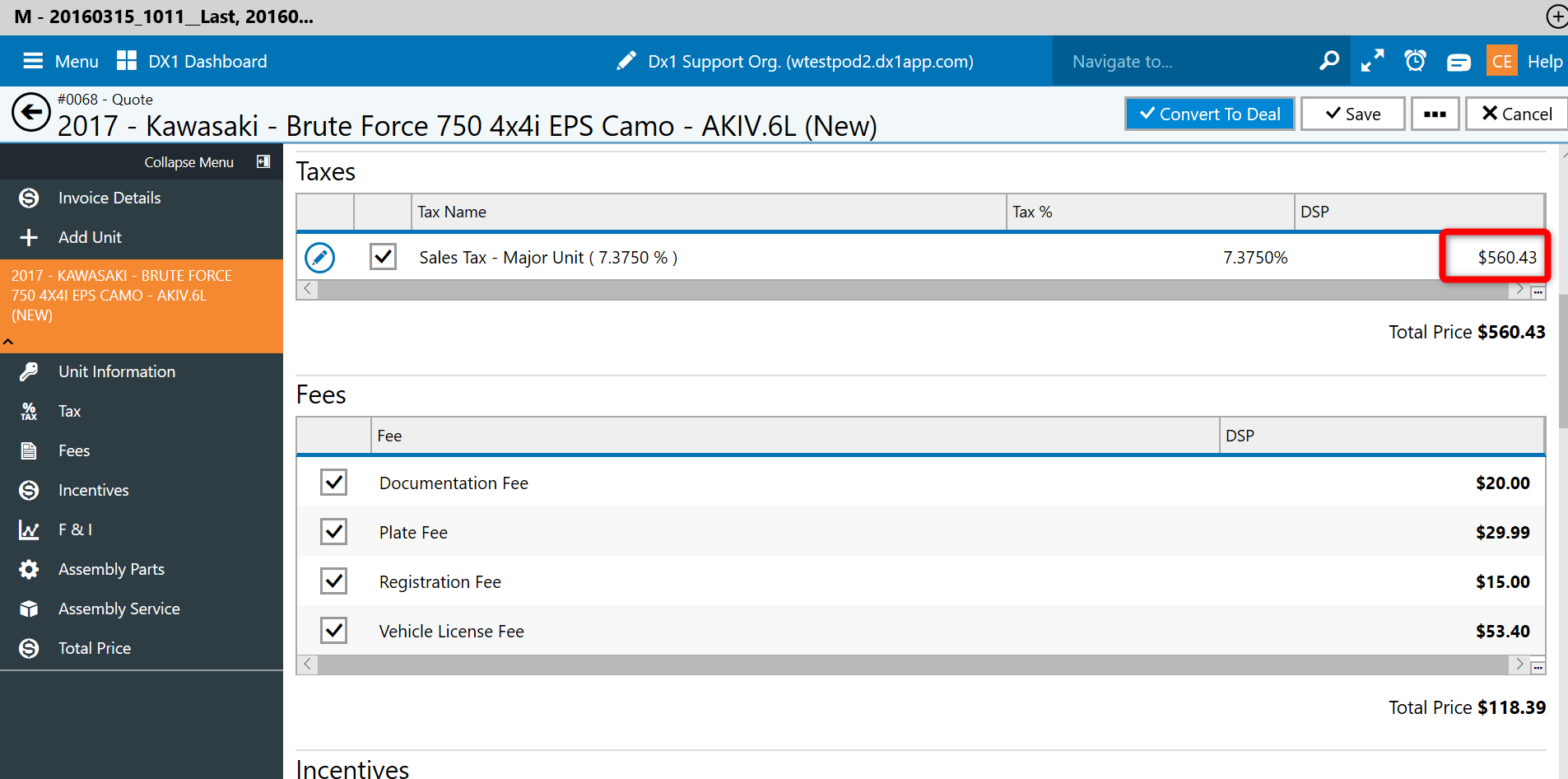Save the quote

point(1352,114)
